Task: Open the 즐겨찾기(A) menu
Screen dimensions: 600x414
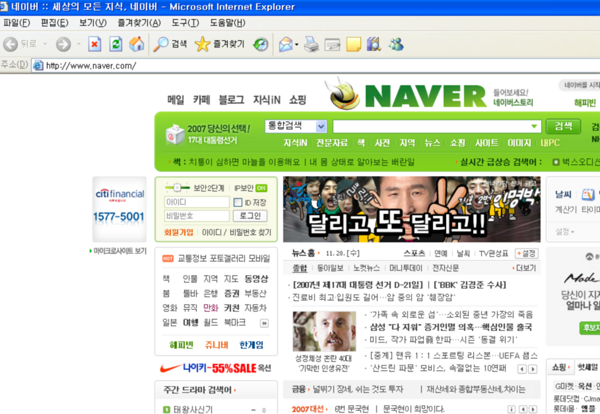Action: (x=139, y=23)
